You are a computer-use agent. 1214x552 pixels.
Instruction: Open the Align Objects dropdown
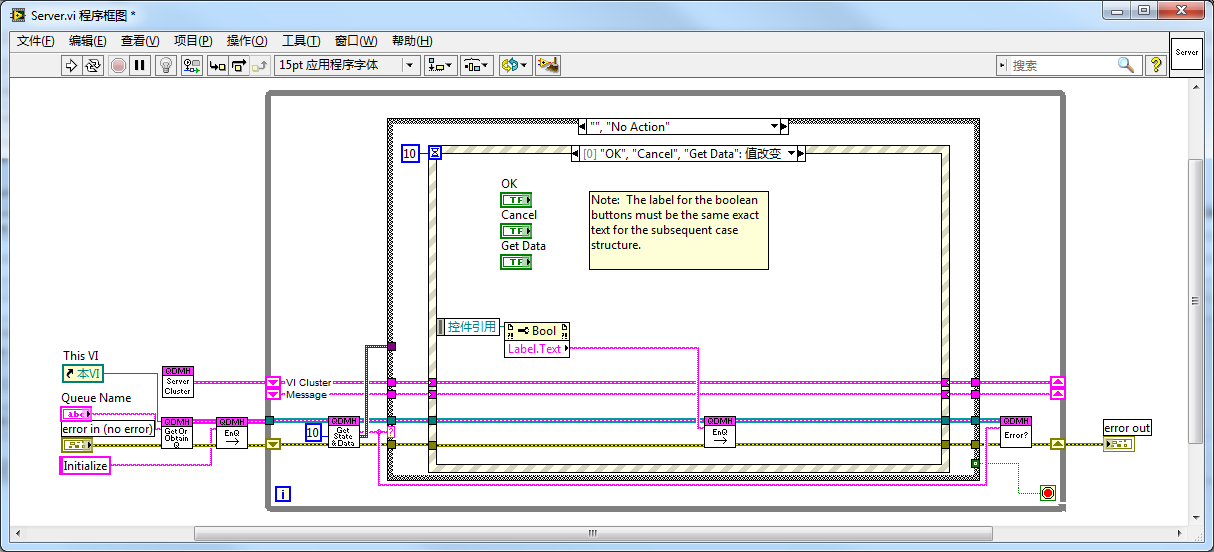pos(439,65)
